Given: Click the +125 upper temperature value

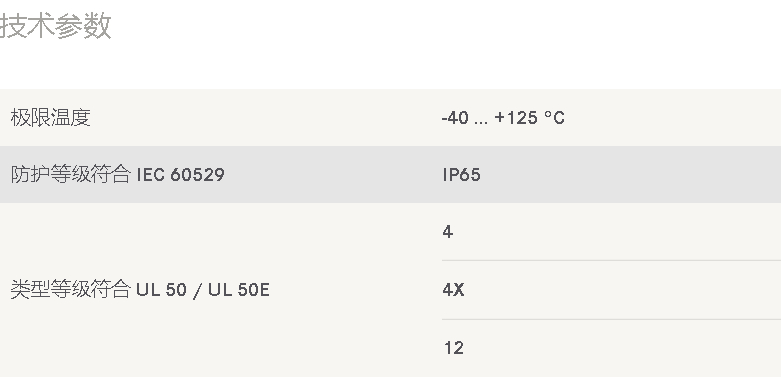Looking at the screenshot, I should pyautogui.click(x=516, y=118).
